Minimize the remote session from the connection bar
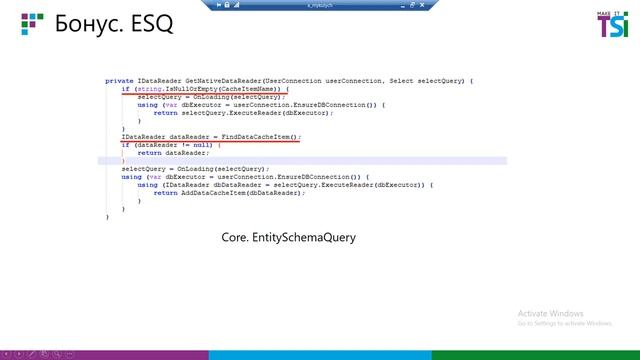This screenshot has height=360, width=640. click(402, 5)
